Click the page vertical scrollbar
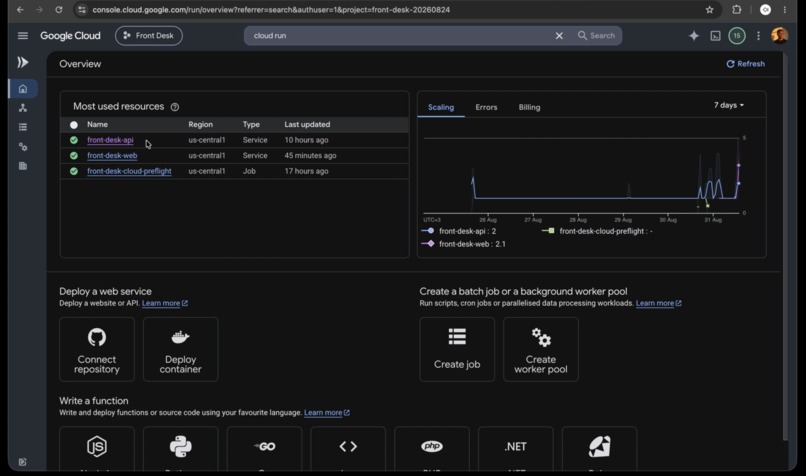The height and width of the screenshot is (476, 806). (785, 247)
